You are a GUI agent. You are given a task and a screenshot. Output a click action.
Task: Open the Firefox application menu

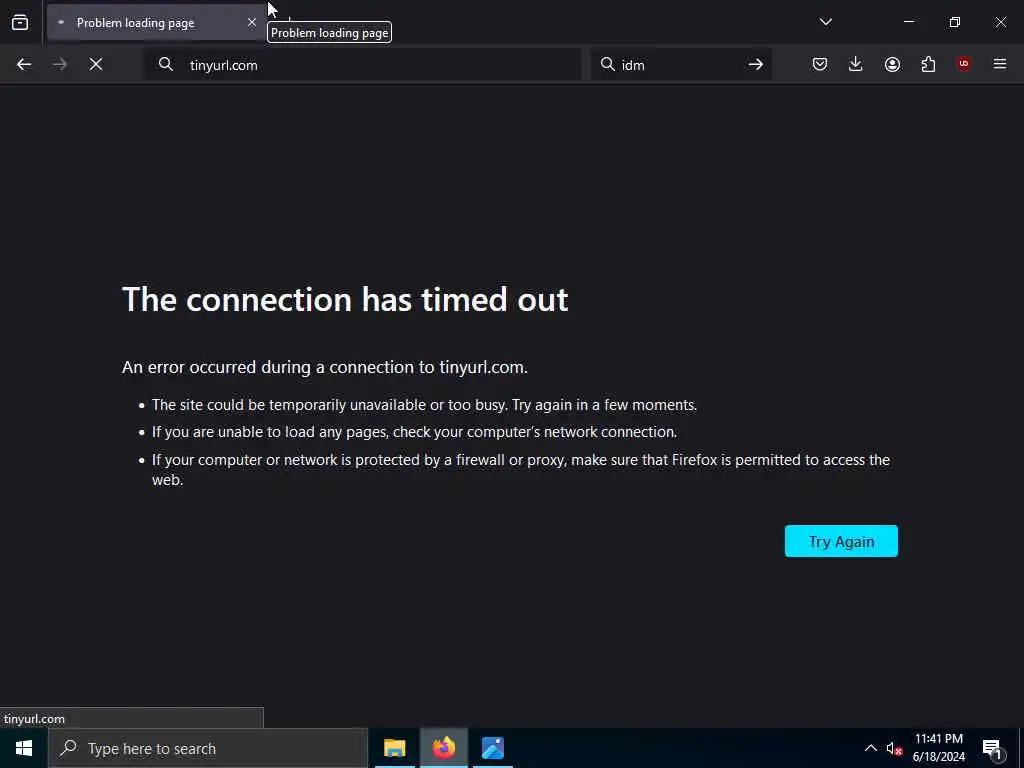point(1000,64)
